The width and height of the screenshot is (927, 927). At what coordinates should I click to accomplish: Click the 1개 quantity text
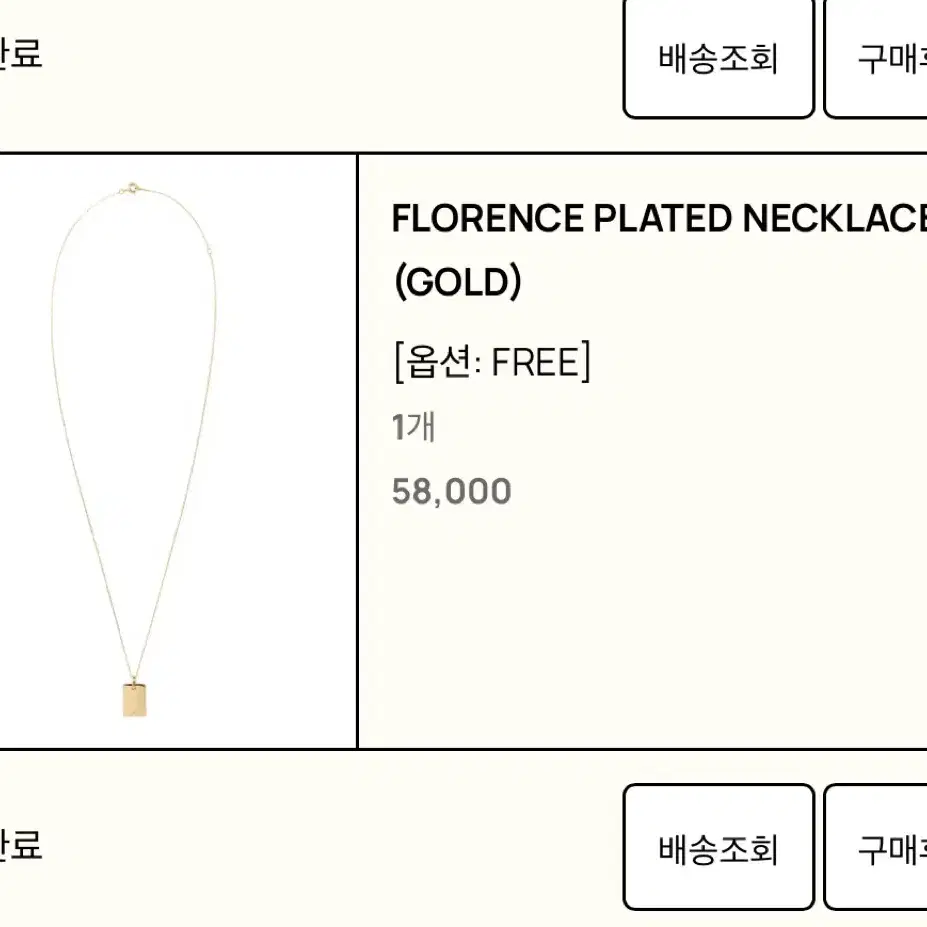tap(414, 427)
